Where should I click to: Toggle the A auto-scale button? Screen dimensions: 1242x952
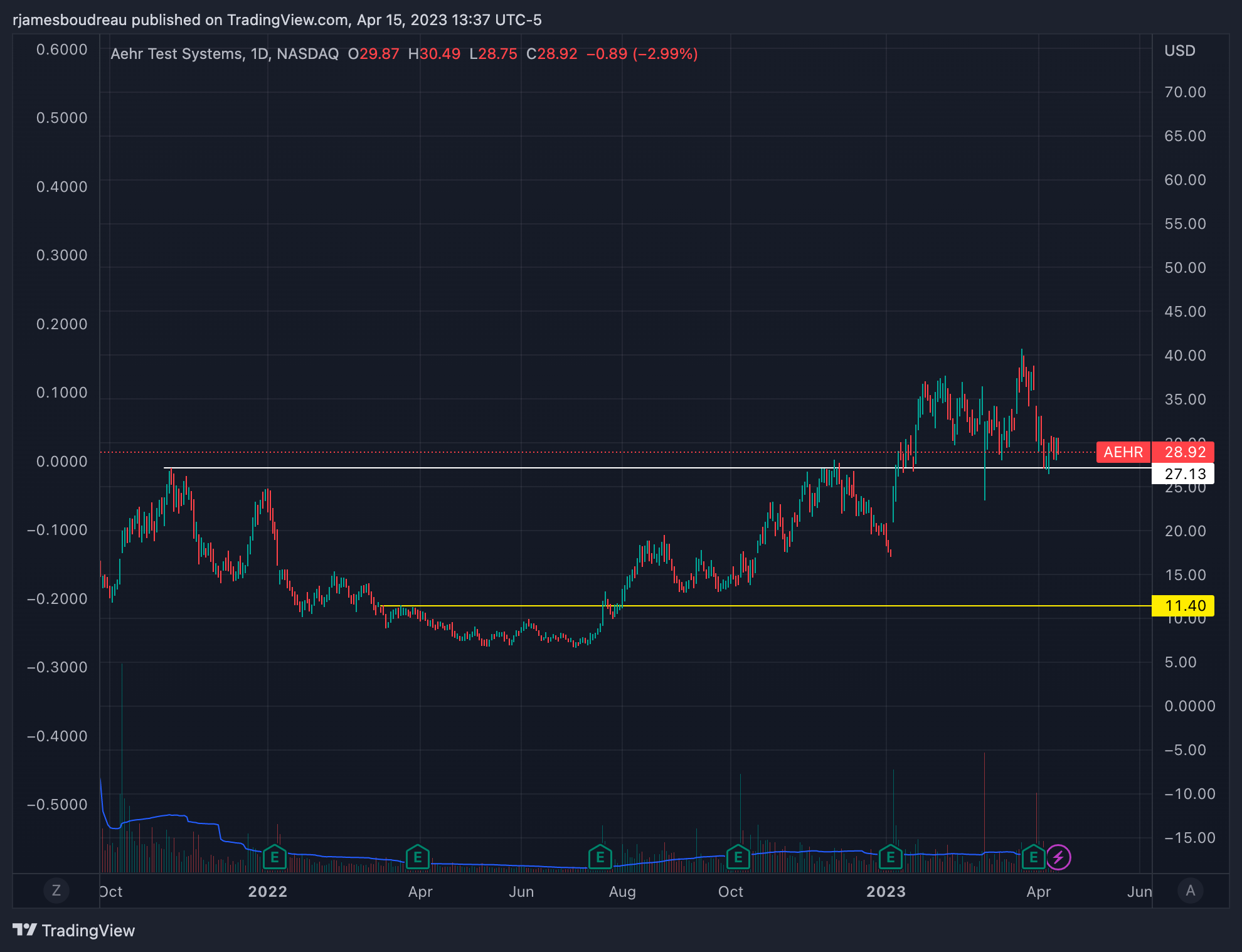coord(1190,891)
